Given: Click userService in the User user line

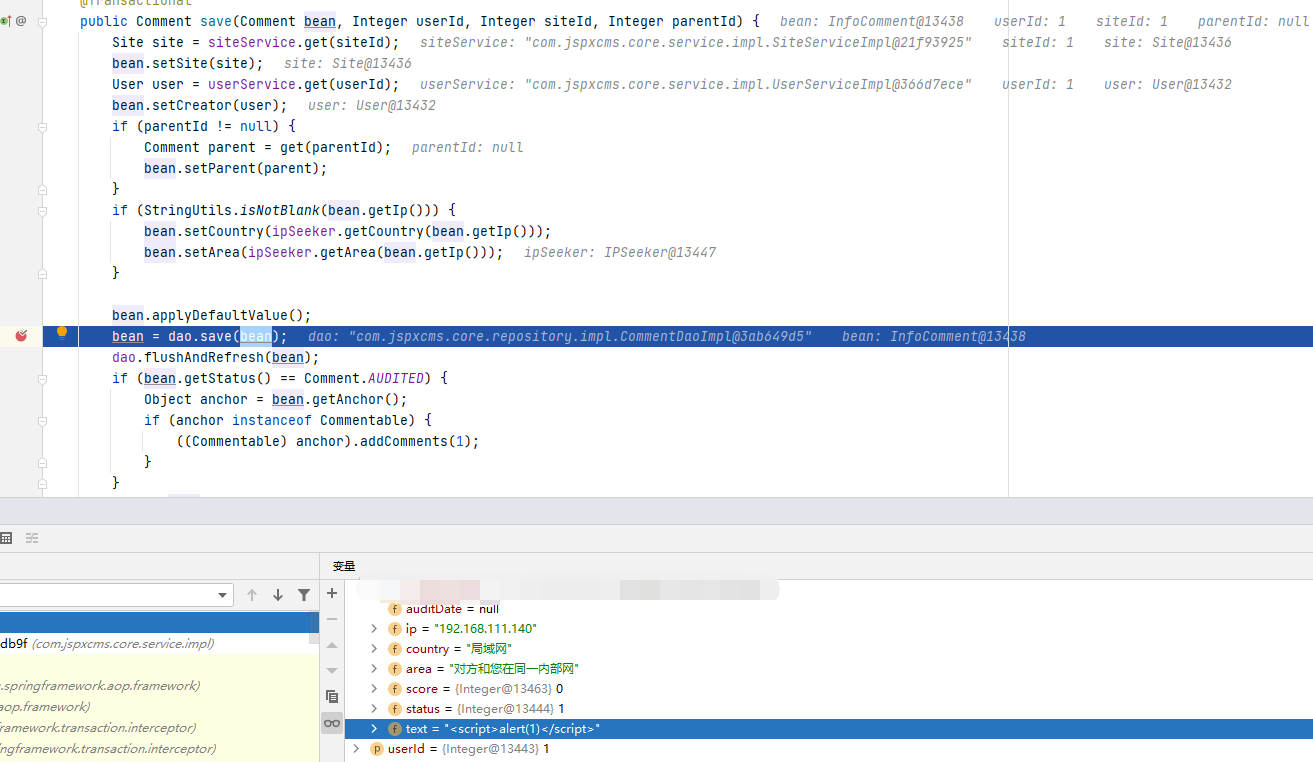Looking at the screenshot, I should 252,84.
